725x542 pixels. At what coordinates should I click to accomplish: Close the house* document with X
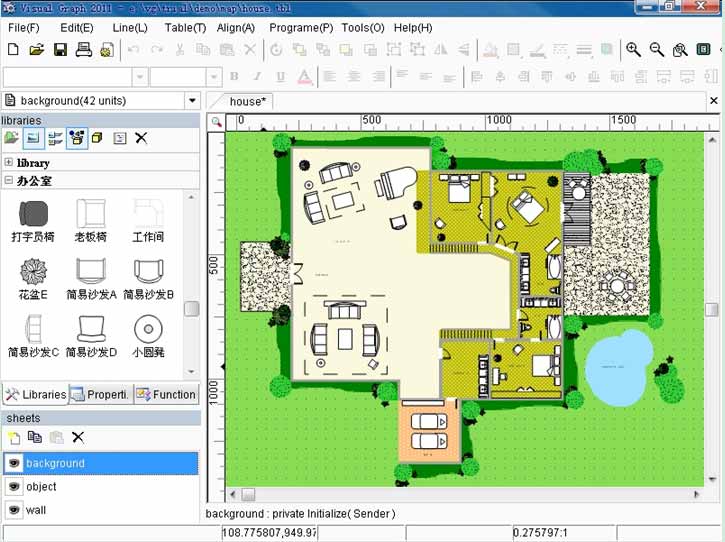(x=714, y=100)
